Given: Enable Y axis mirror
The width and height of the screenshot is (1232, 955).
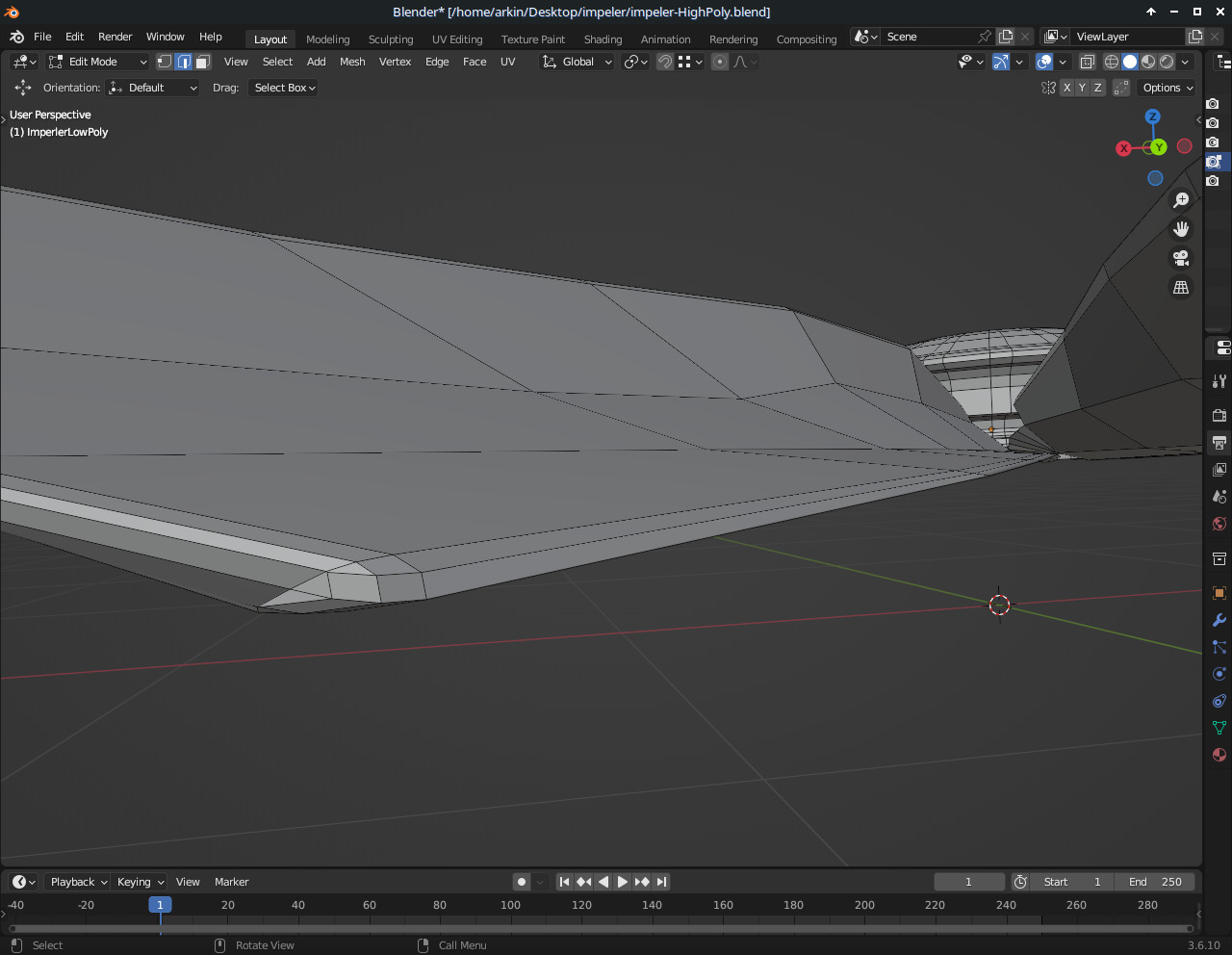Looking at the screenshot, I should pyautogui.click(x=1082, y=88).
